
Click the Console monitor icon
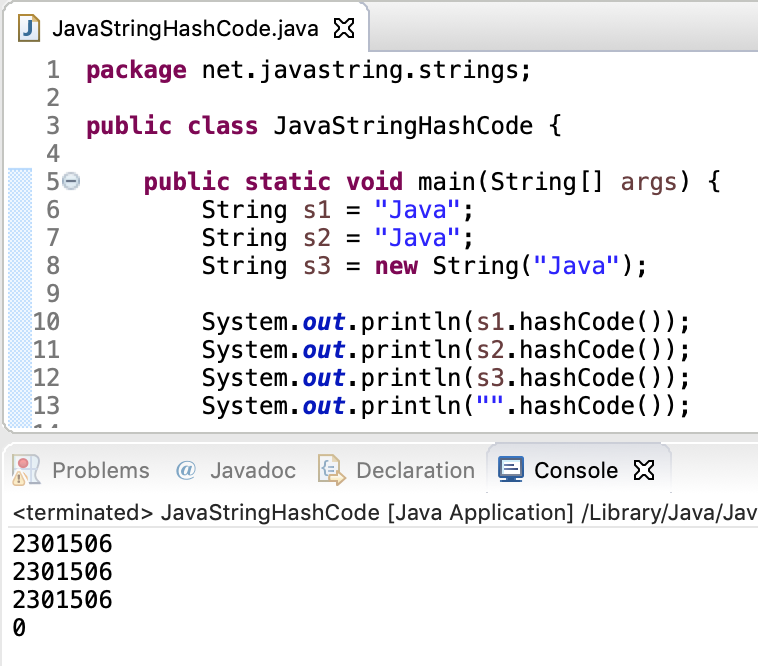point(510,470)
